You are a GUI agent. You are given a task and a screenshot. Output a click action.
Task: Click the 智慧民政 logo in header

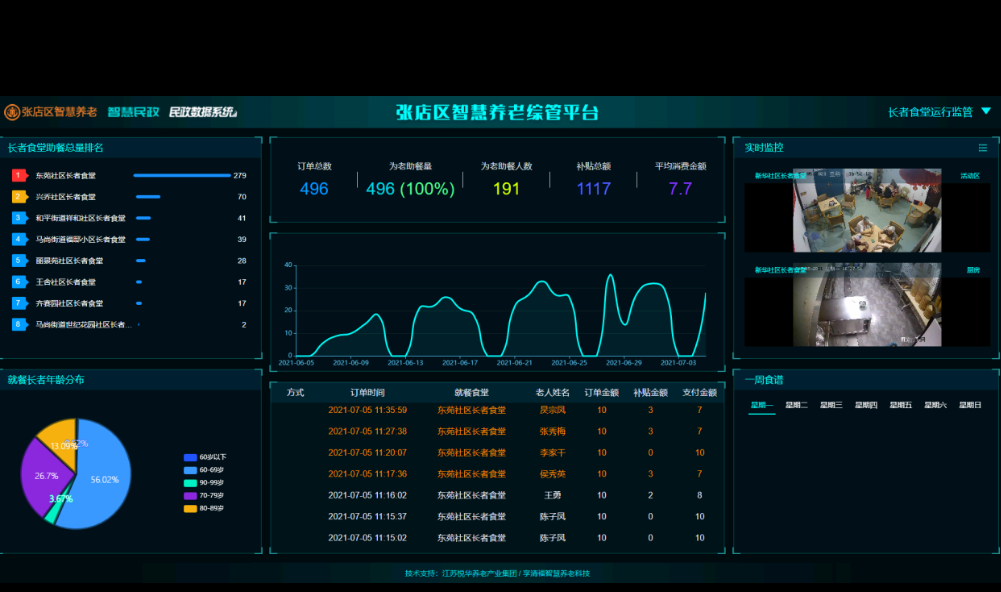click(133, 112)
